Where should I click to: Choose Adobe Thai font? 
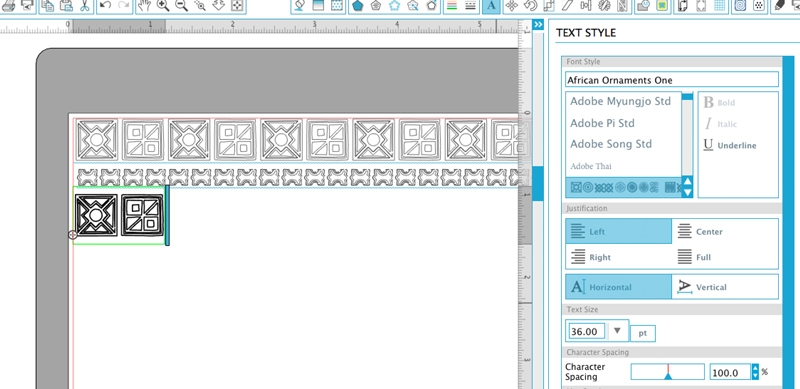tap(591, 166)
